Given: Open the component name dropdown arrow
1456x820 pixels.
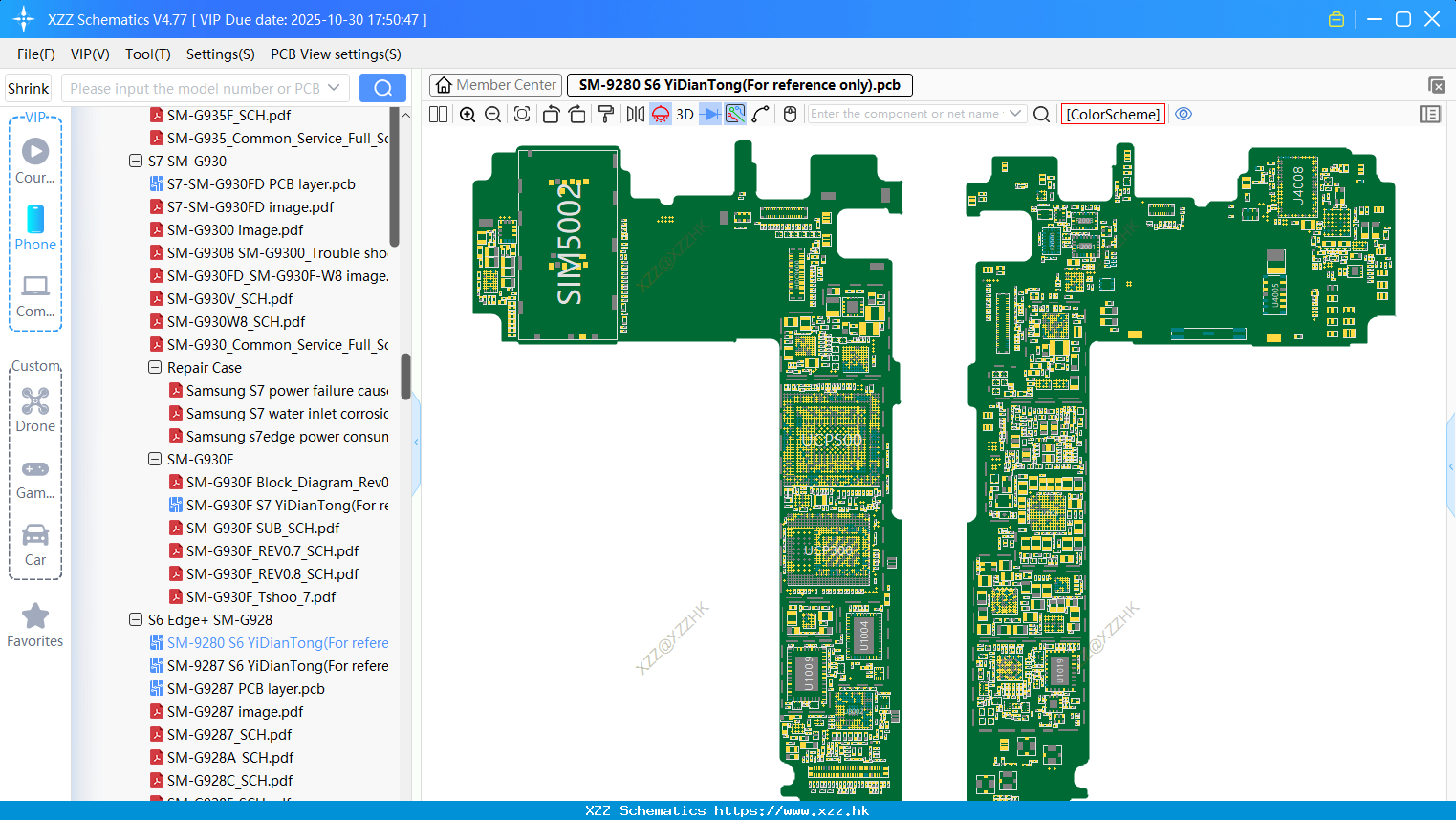Looking at the screenshot, I should [x=1015, y=114].
